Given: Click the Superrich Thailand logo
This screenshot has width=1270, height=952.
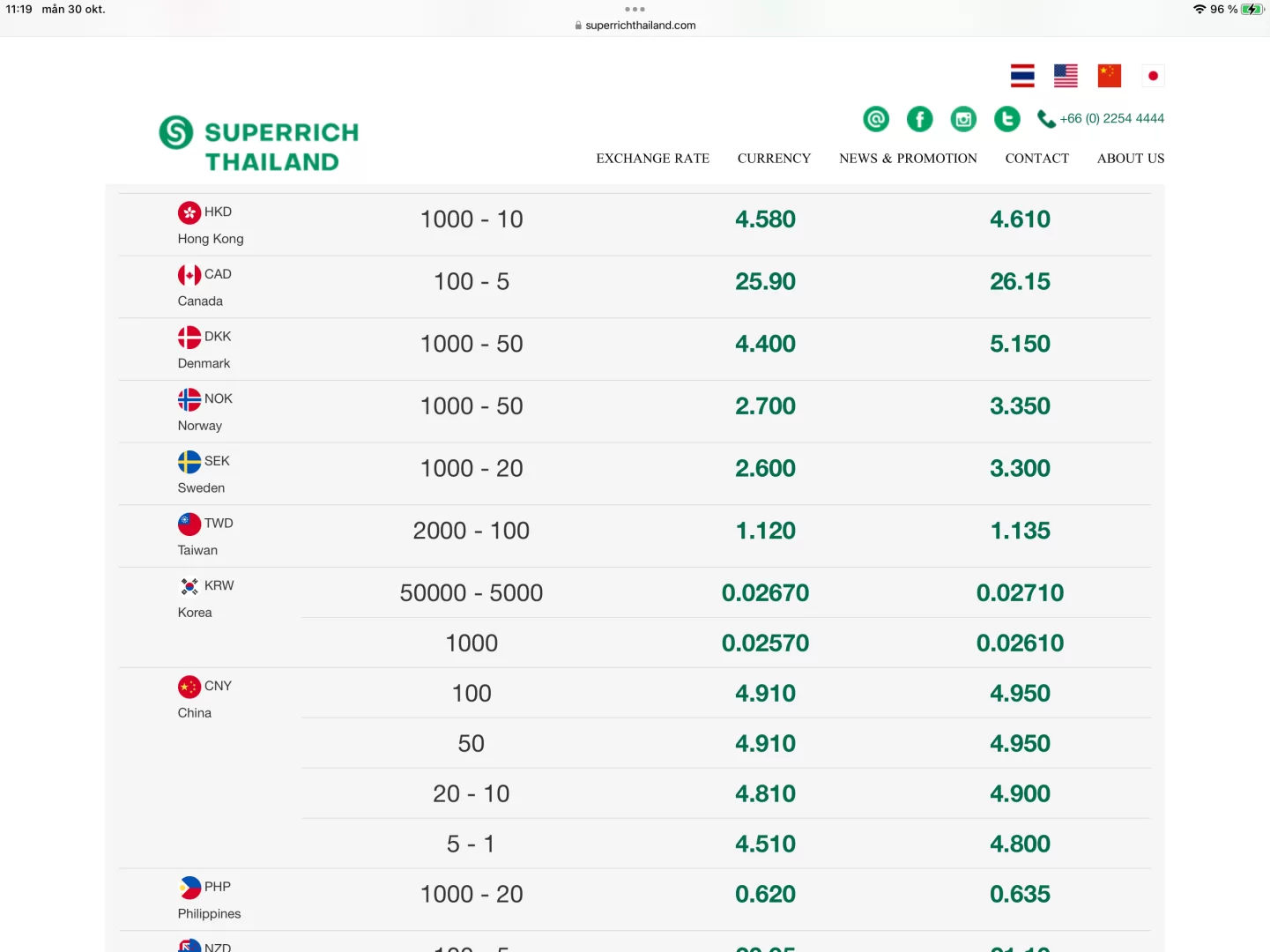Looking at the screenshot, I should coord(259,145).
